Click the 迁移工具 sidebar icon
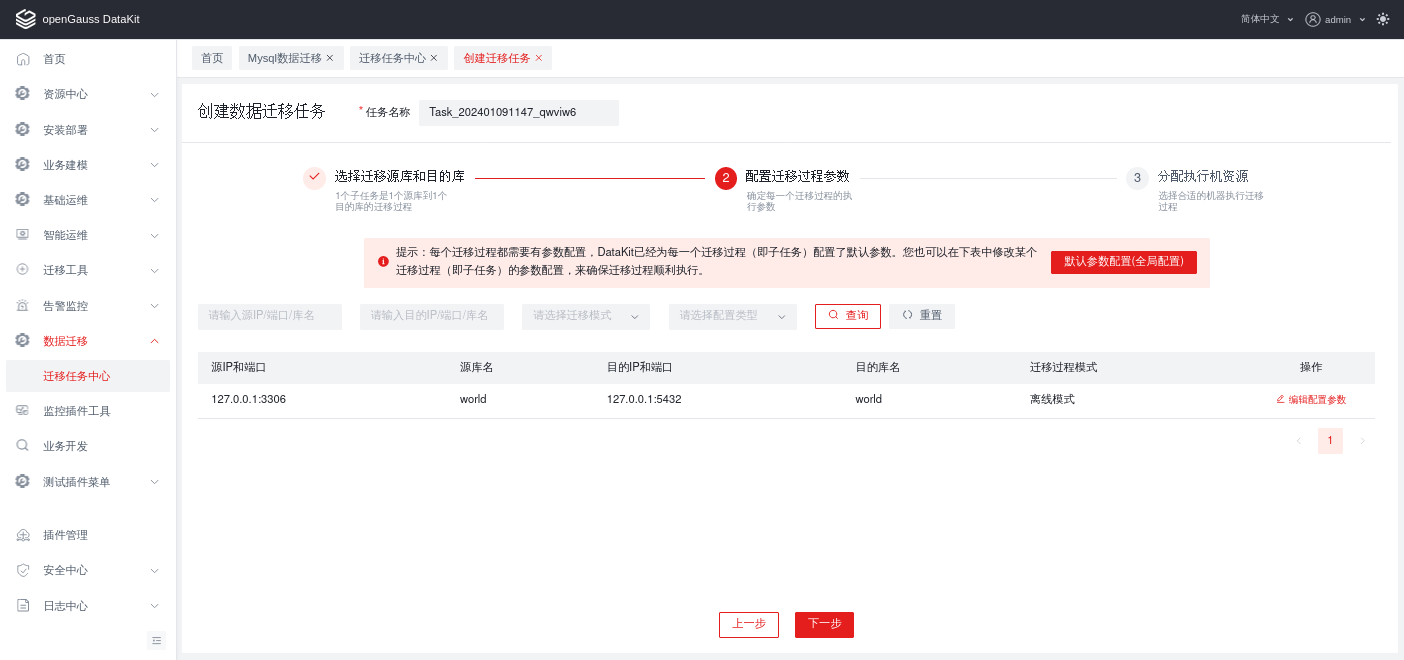Viewport: 1404px width, 660px height. point(21,270)
